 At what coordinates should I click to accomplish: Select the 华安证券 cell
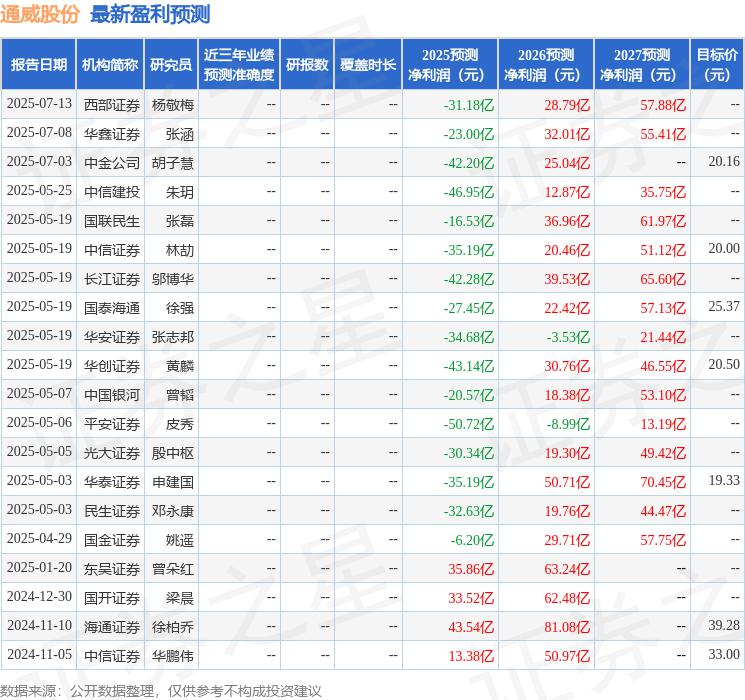(x=112, y=337)
